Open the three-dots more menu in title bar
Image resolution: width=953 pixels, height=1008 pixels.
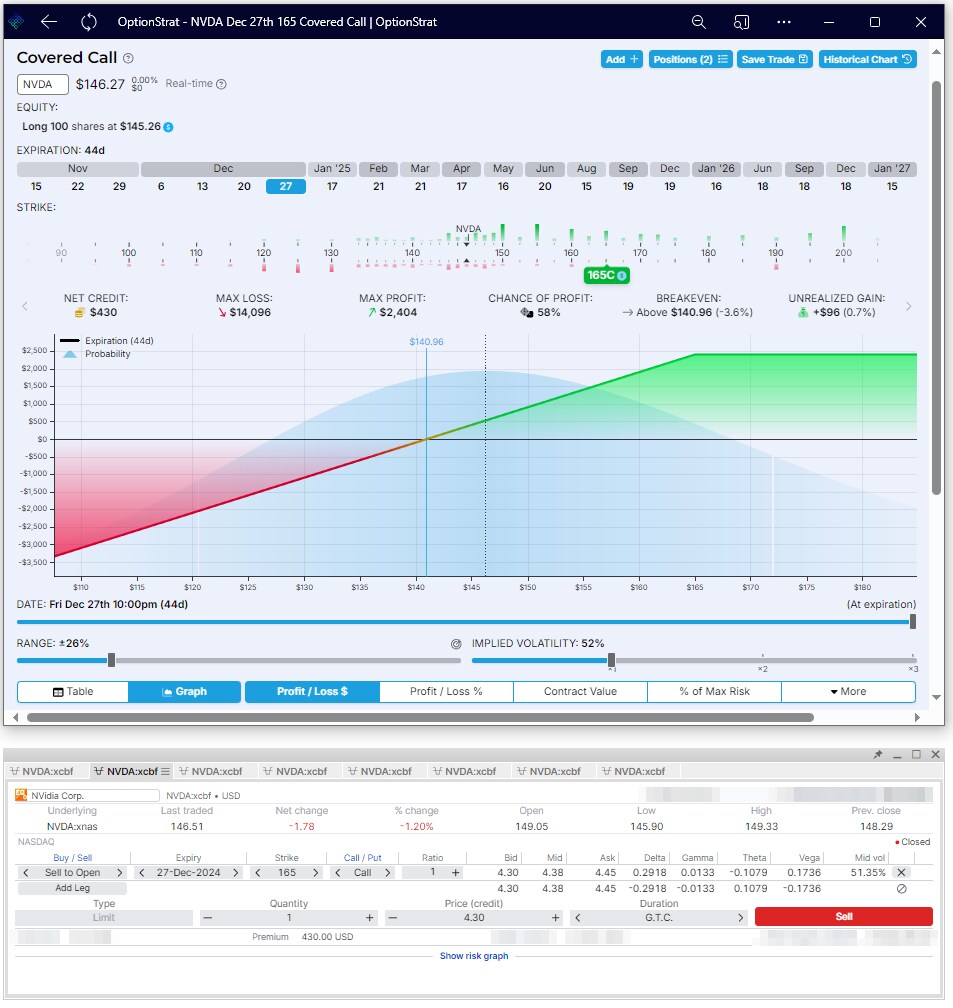(x=783, y=22)
